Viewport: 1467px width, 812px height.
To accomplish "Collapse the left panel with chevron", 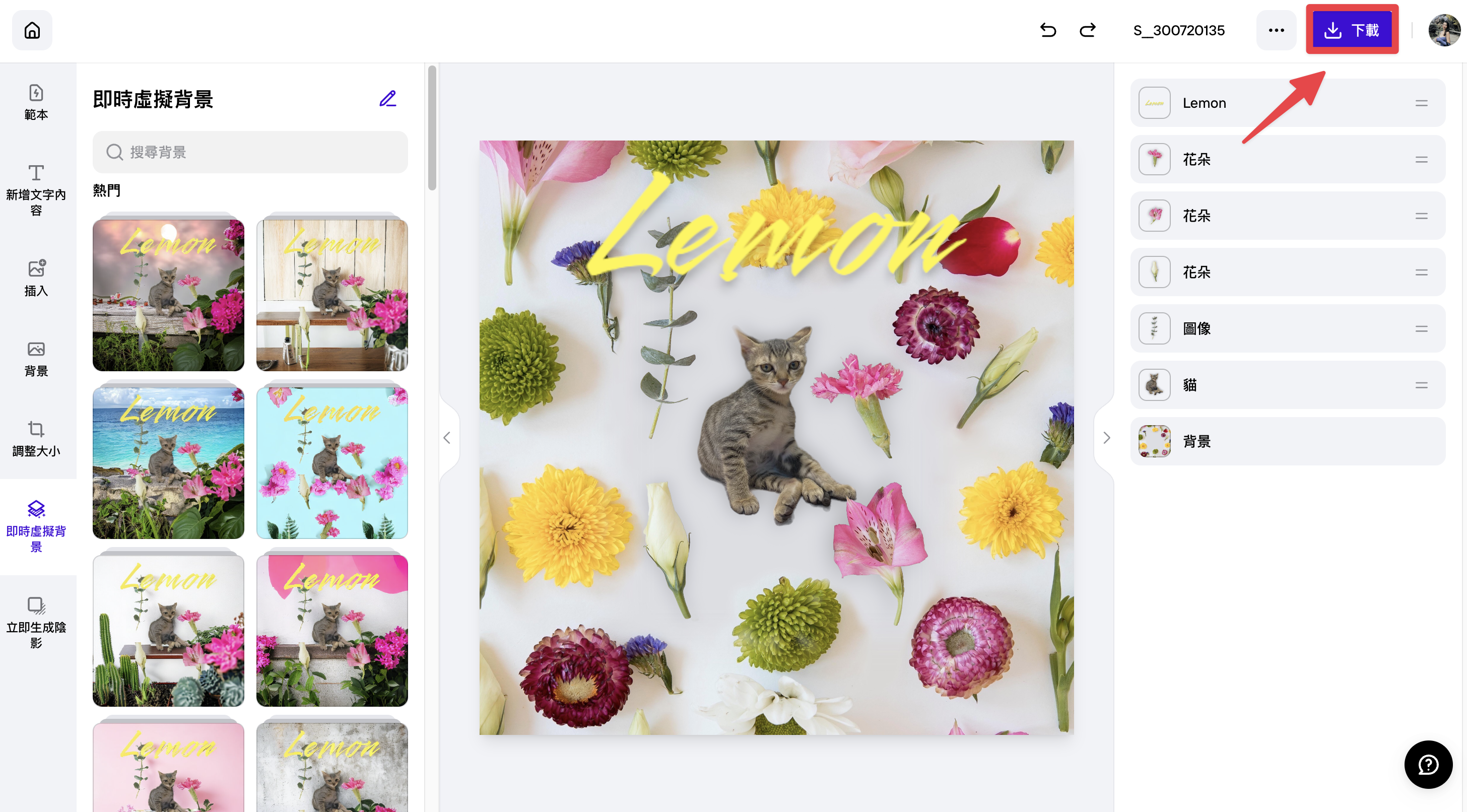I will 447,437.
